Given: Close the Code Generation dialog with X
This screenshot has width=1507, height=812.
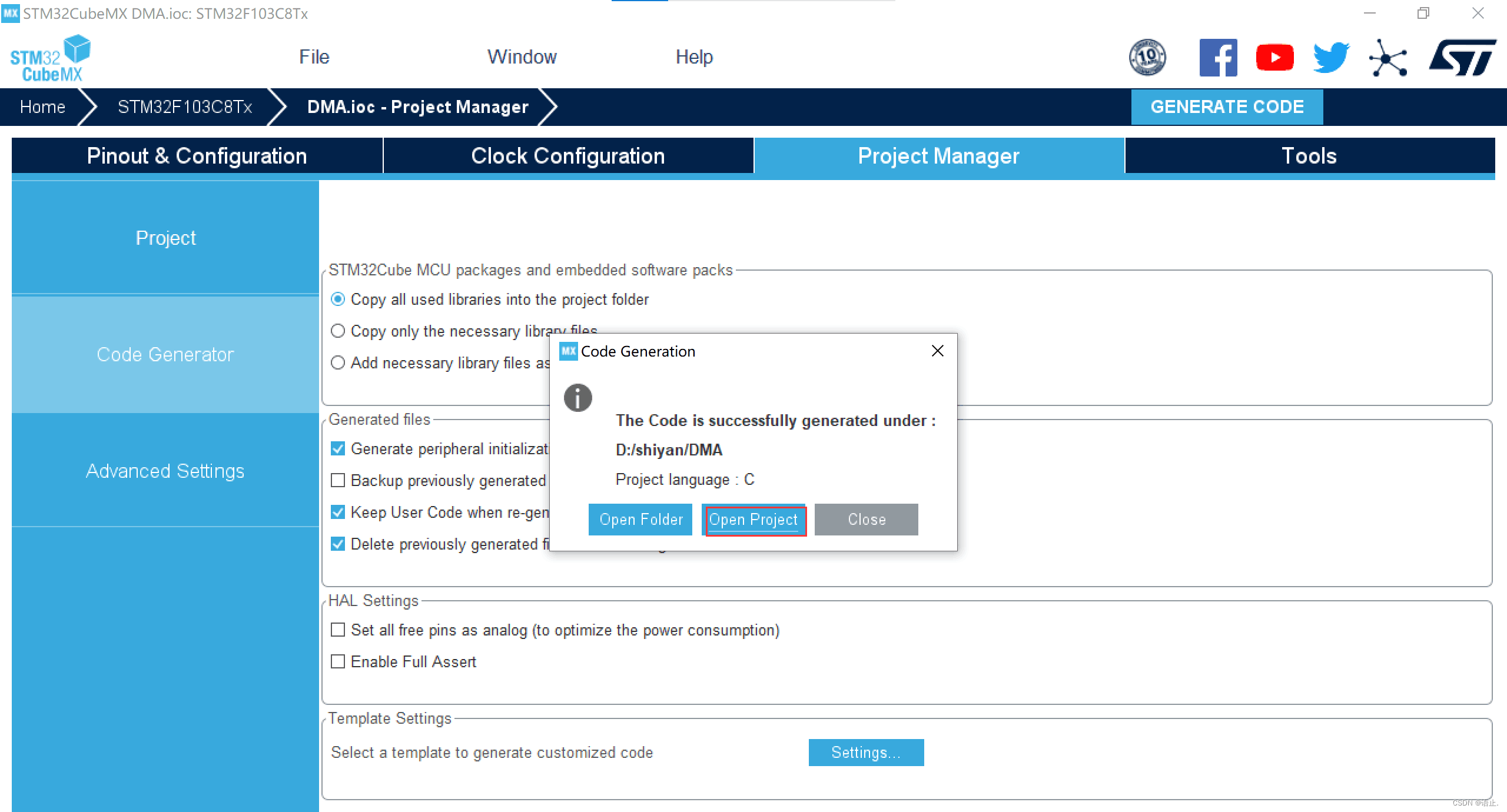Looking at the screenshot, I should (938, 351).
